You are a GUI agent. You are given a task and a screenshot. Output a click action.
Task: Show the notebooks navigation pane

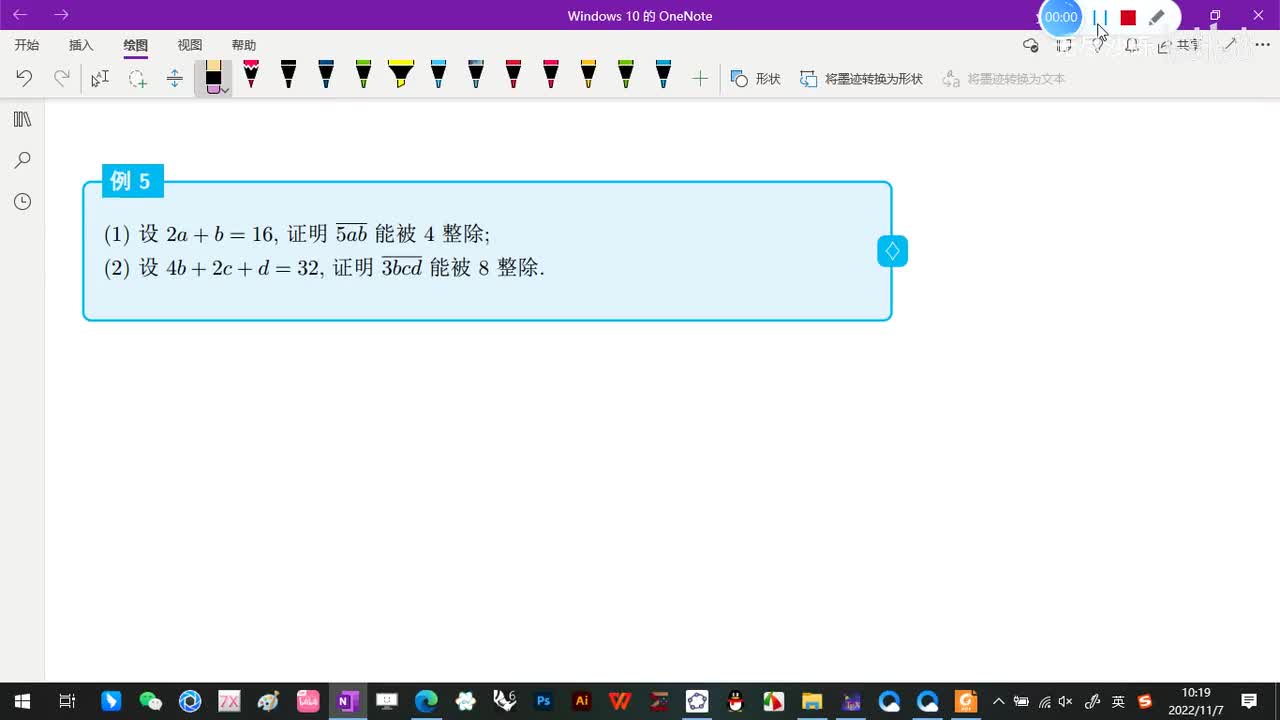pyautogui.click(x=22, y=119)
